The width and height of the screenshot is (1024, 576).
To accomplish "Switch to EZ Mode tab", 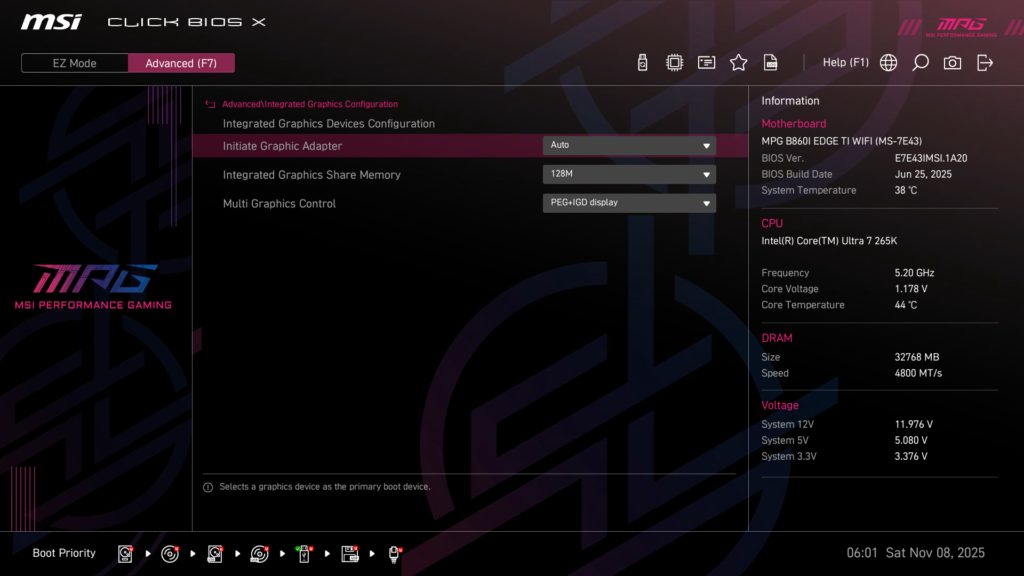I will point(73,63).
